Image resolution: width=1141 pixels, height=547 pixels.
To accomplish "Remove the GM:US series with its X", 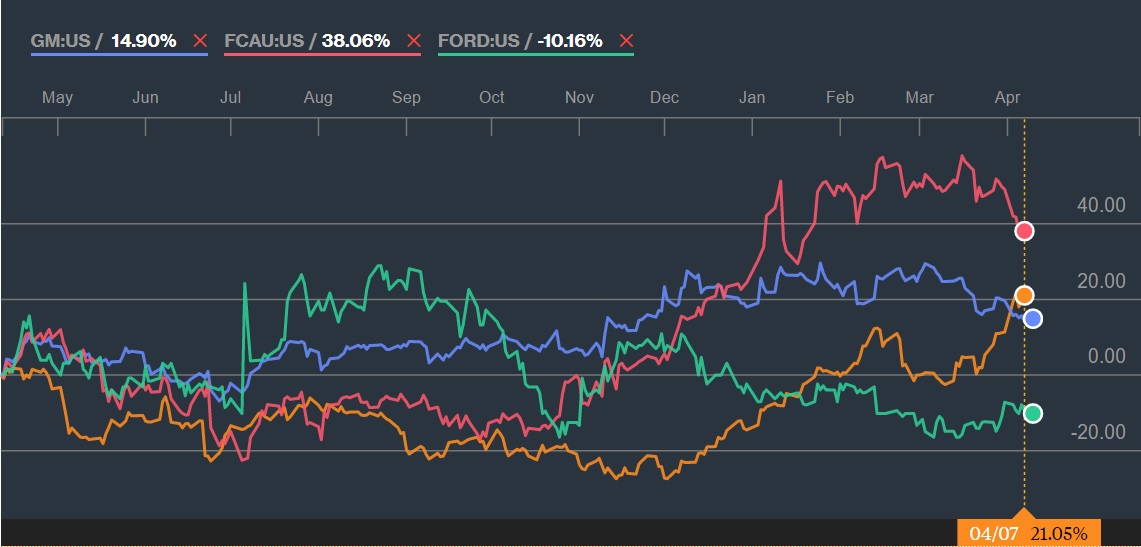I will [x=199, y=41].
